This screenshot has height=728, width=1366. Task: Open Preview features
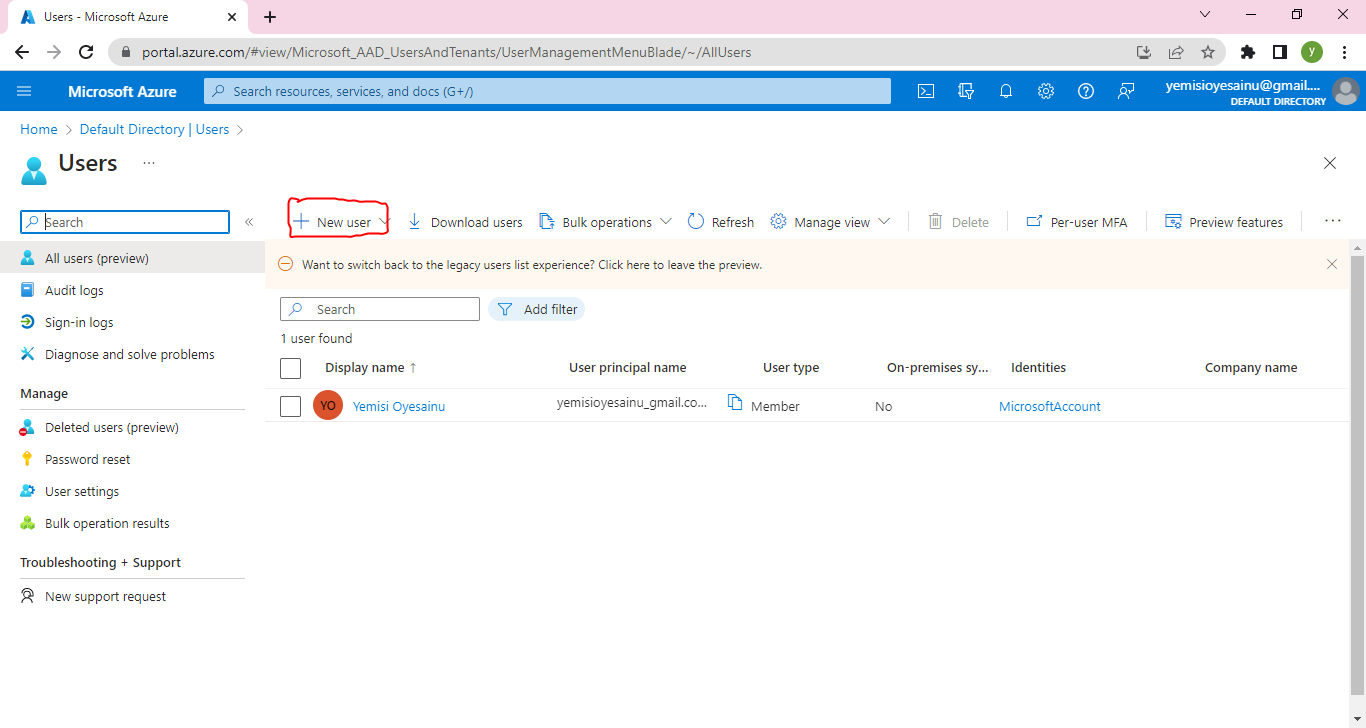coord(1224,222)
